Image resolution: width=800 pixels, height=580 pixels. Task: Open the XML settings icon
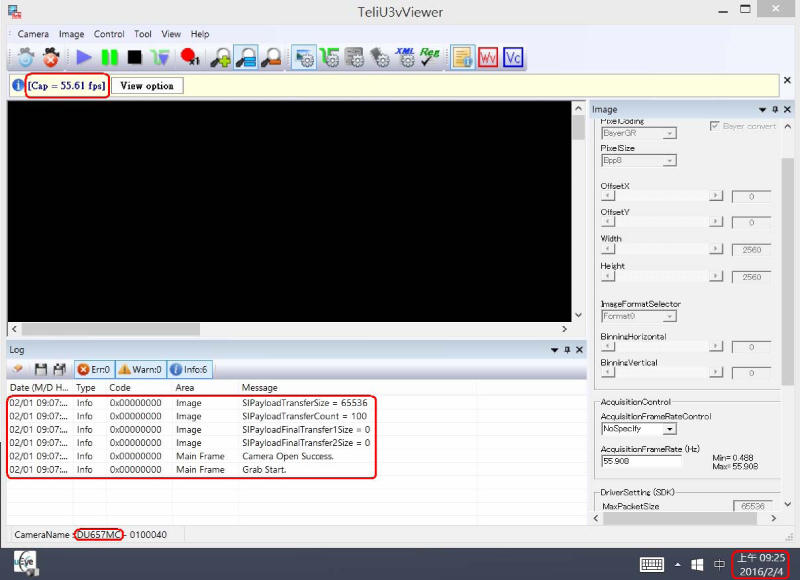(x=405, y=58)
